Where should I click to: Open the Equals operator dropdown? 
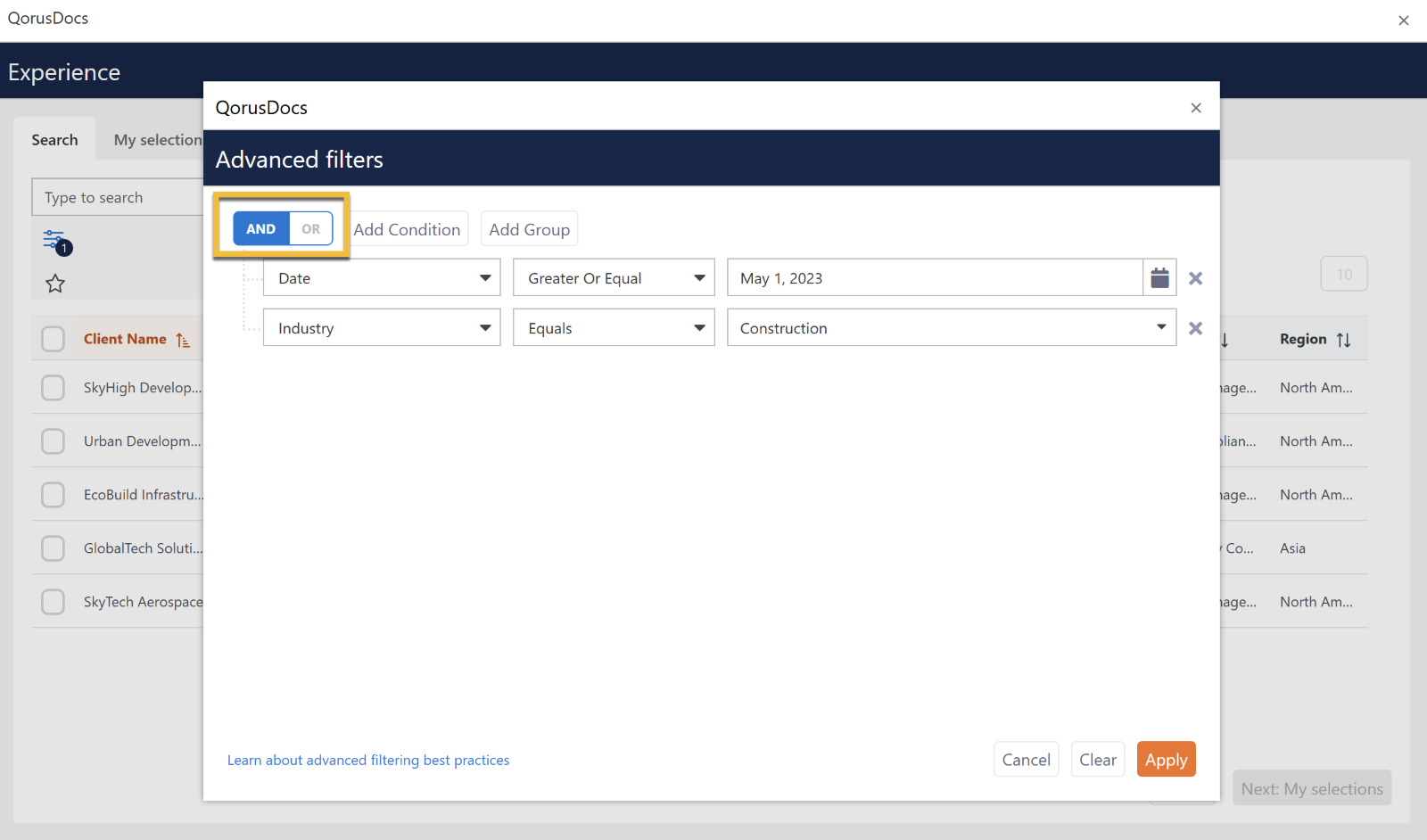[614, 327]
